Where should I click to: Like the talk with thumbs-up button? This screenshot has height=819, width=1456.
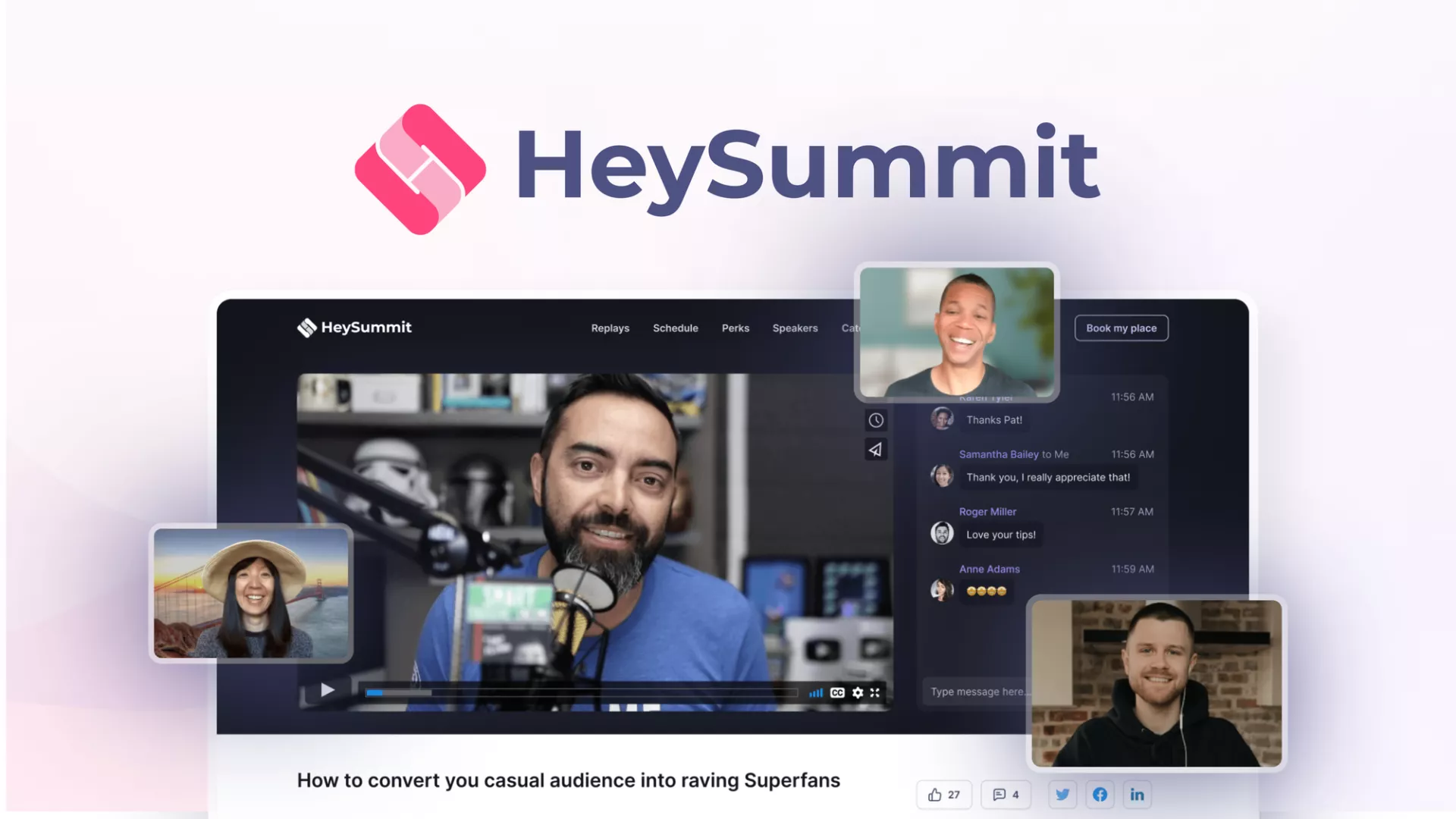(943, 794)
